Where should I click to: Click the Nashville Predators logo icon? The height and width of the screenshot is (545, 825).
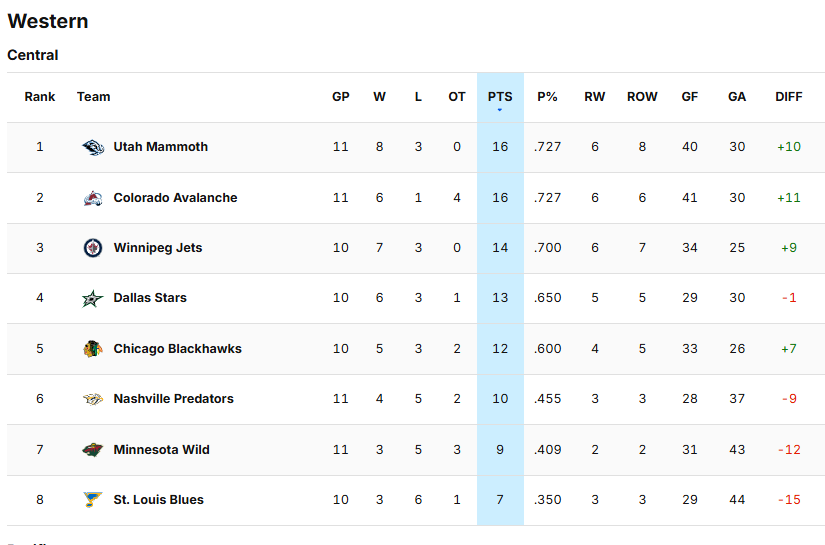(93, 399)
